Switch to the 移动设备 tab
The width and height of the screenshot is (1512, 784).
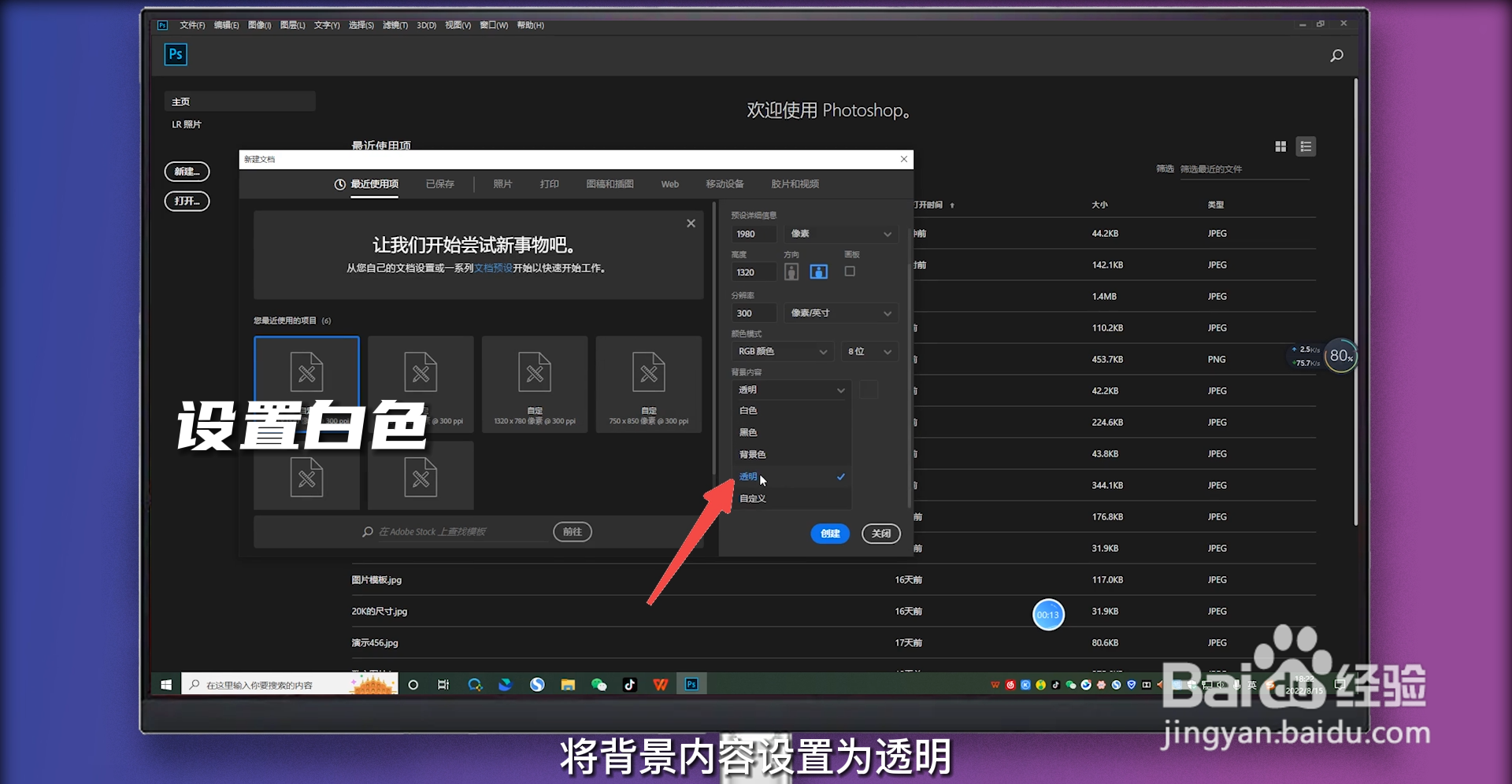pyautogui.click(x=724, y=183)
